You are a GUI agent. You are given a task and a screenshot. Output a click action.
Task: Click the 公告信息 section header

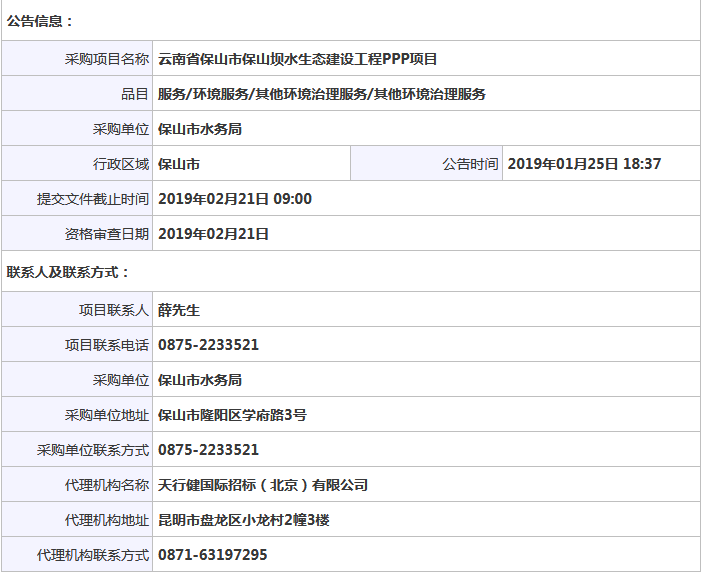(x=39, y=21)
